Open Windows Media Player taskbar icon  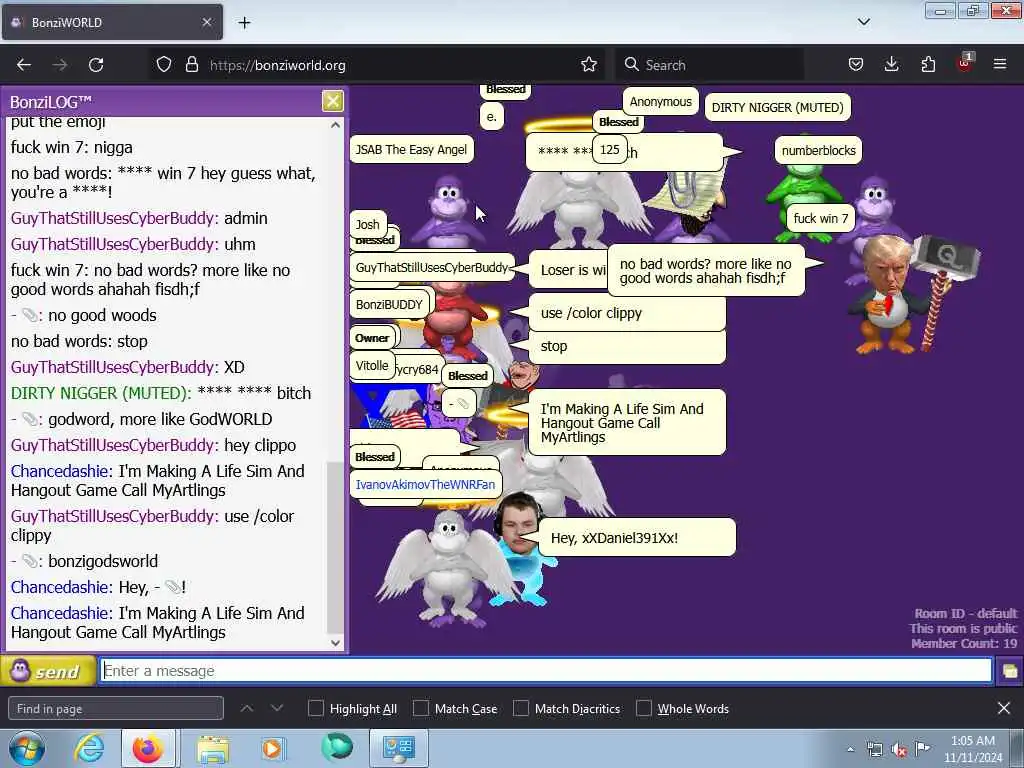[x=272, y=749]
